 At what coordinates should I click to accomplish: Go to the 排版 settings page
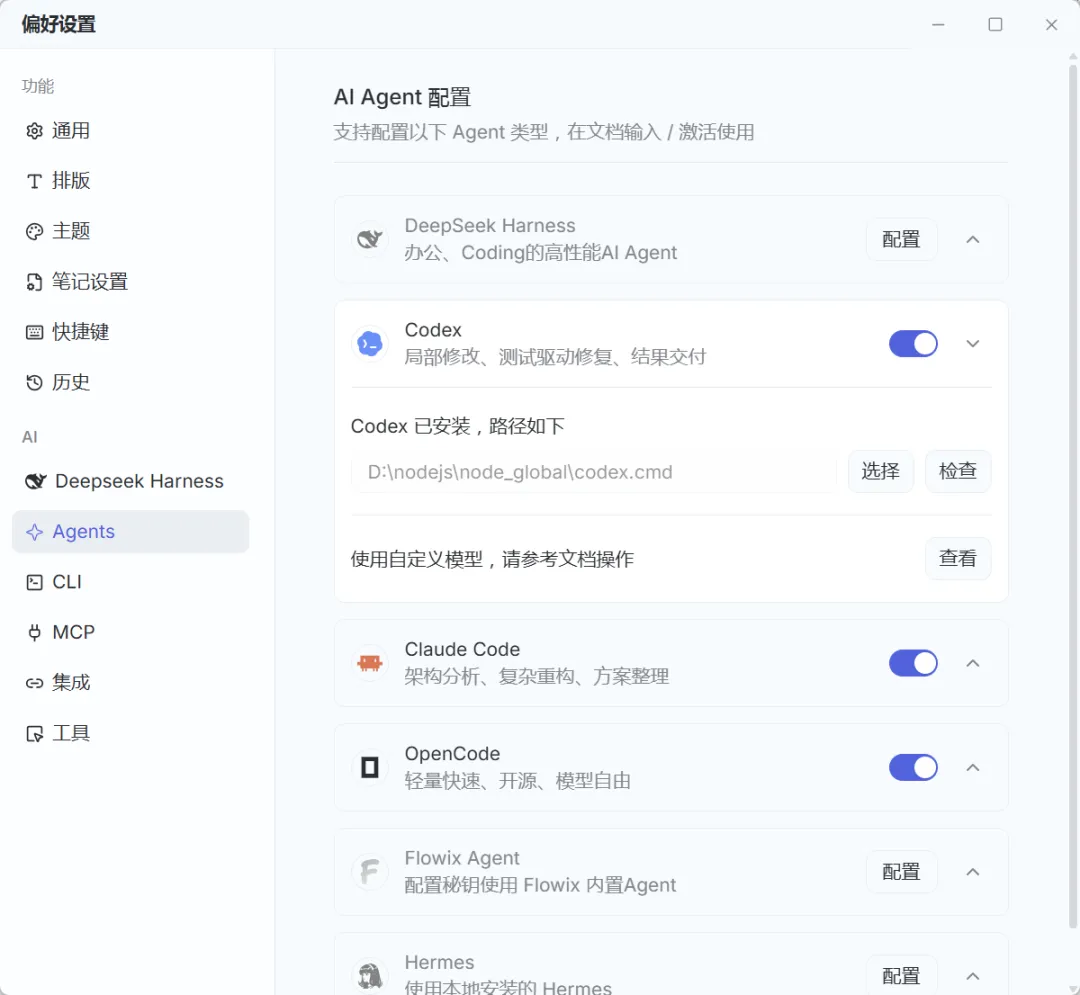[130, 181]
